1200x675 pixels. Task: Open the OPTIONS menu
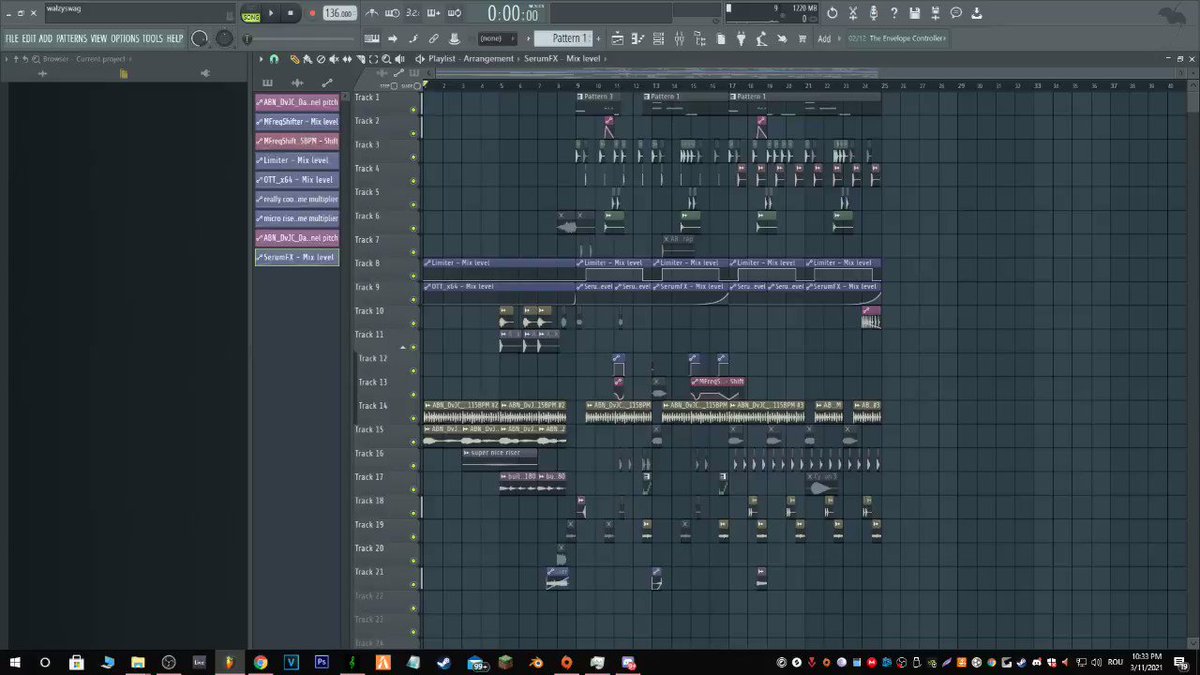coord(125,38)
